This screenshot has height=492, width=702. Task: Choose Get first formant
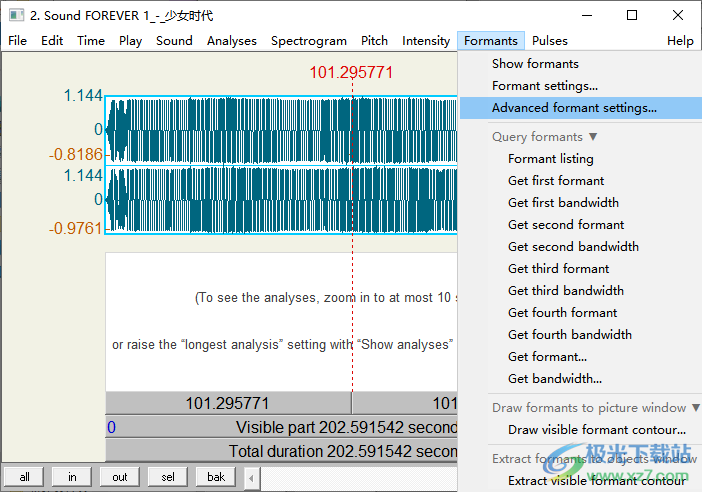(x=556, y=181)
